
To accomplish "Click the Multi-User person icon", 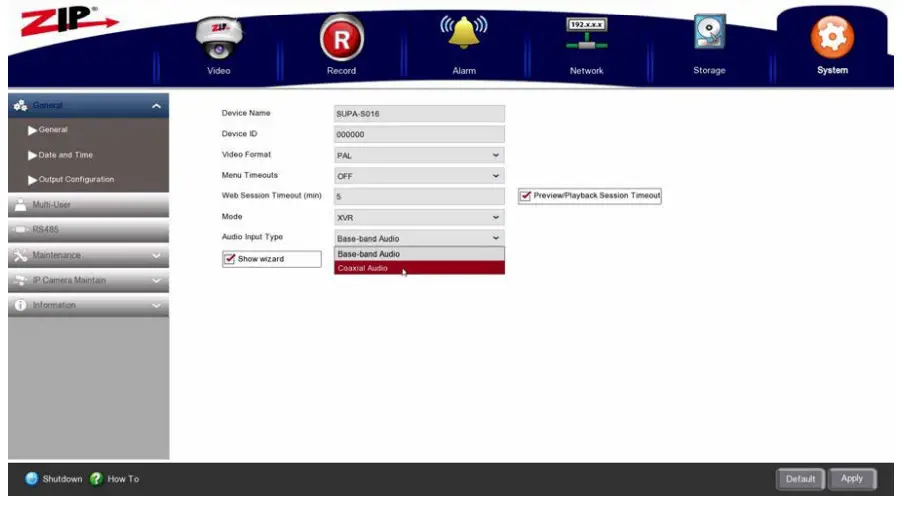I will click(x=21, y=205).
